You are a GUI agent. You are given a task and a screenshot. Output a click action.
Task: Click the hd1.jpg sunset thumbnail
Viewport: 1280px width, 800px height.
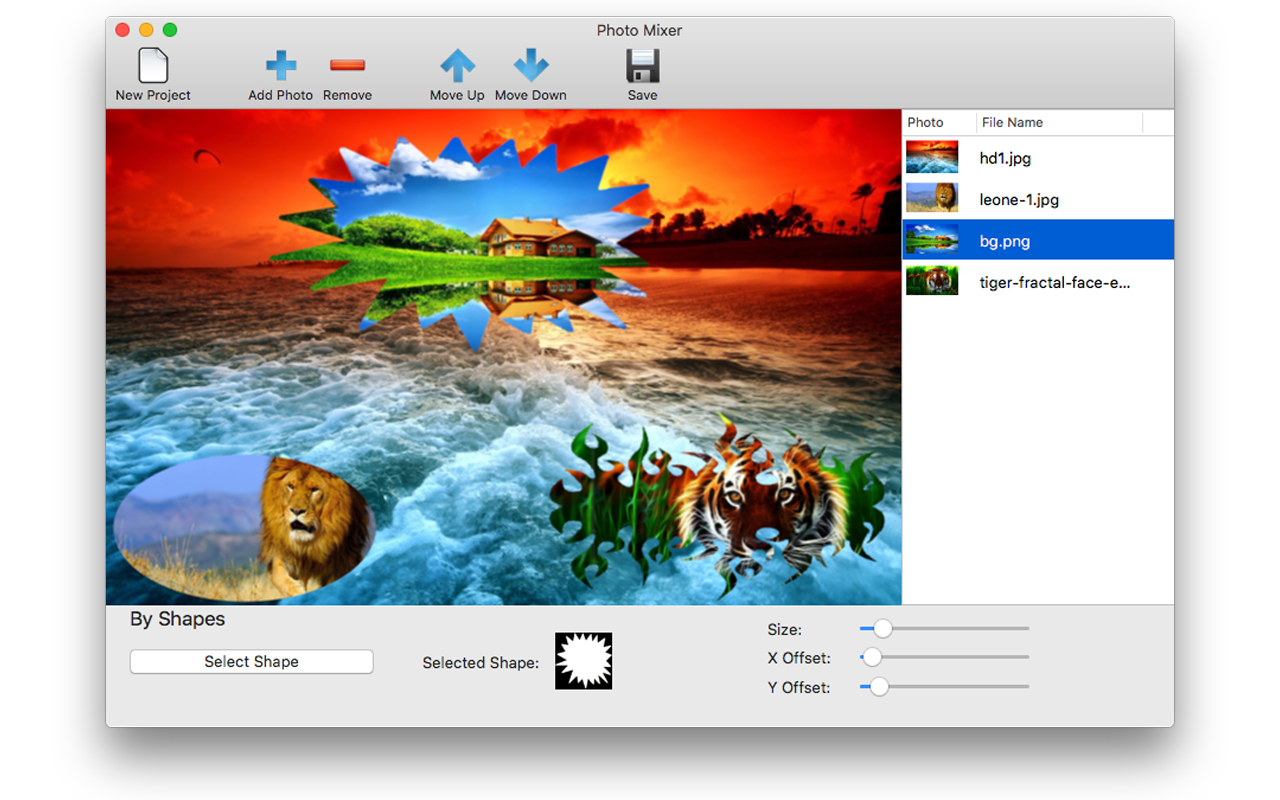click(932, 157)
